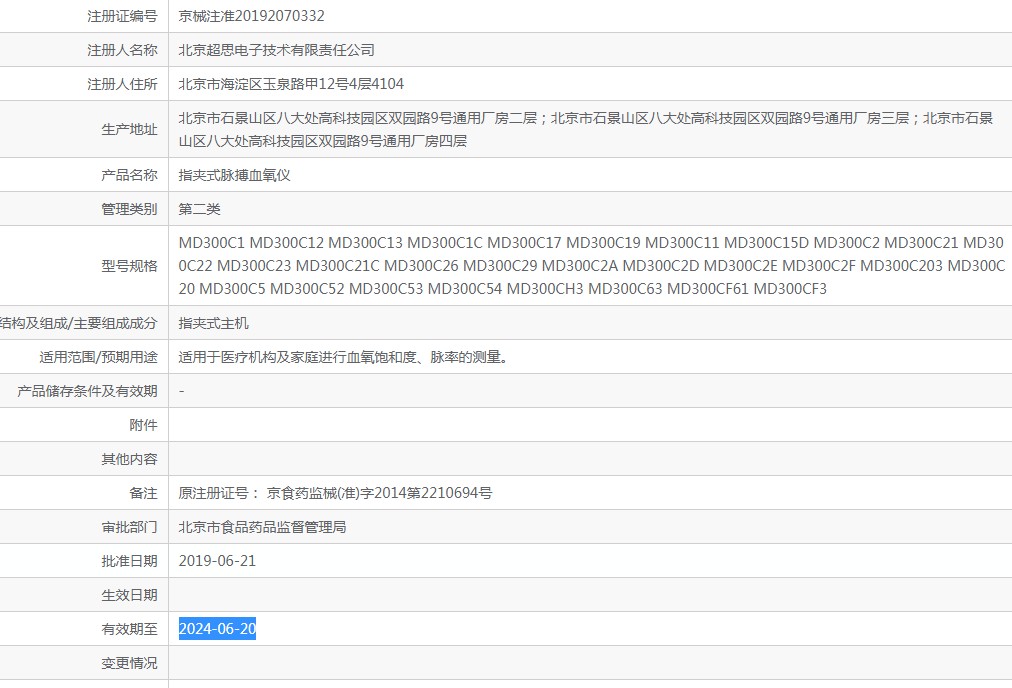Select the approval date 2019-06-21
The width and height of the screenshot is (1012, 688).
[218, 561]
